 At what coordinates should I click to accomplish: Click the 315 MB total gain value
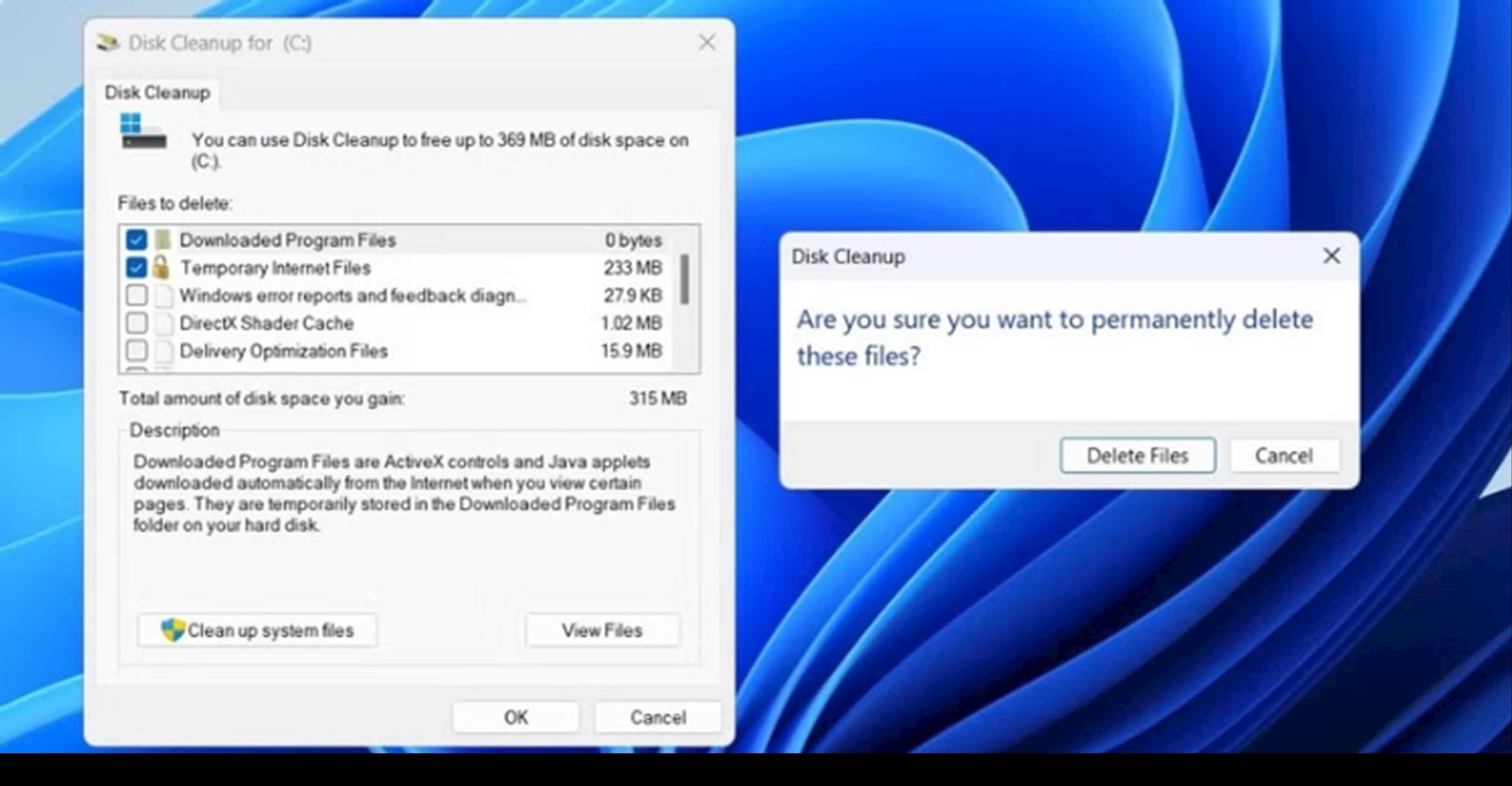click(658, 398)
